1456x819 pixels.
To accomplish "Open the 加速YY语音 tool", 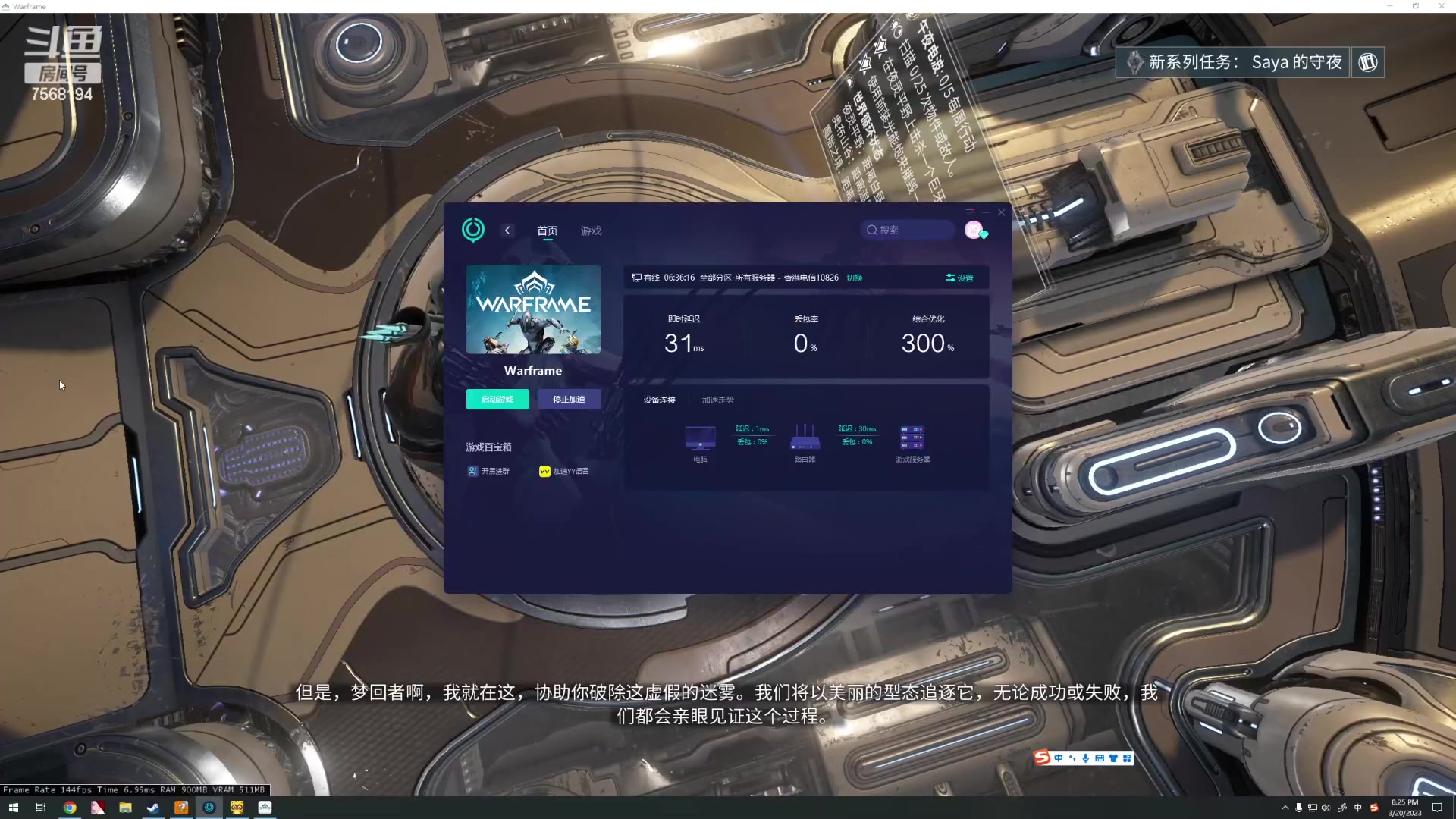I will (563, 471).
